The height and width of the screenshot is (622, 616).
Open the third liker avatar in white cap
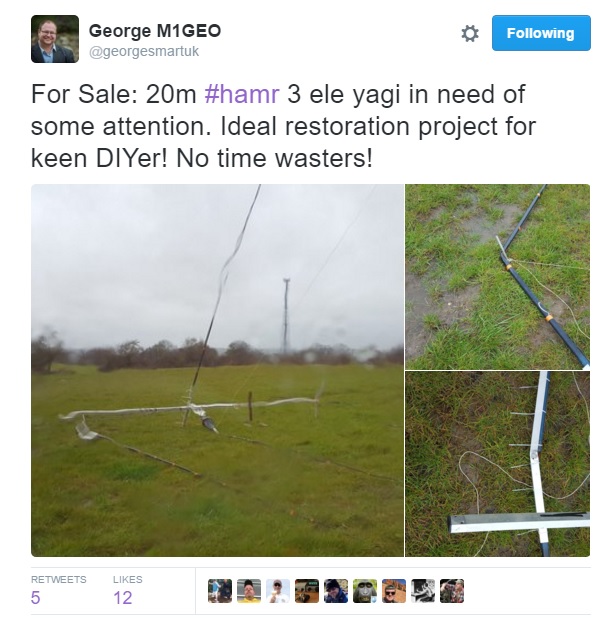(x=278, y=591)
